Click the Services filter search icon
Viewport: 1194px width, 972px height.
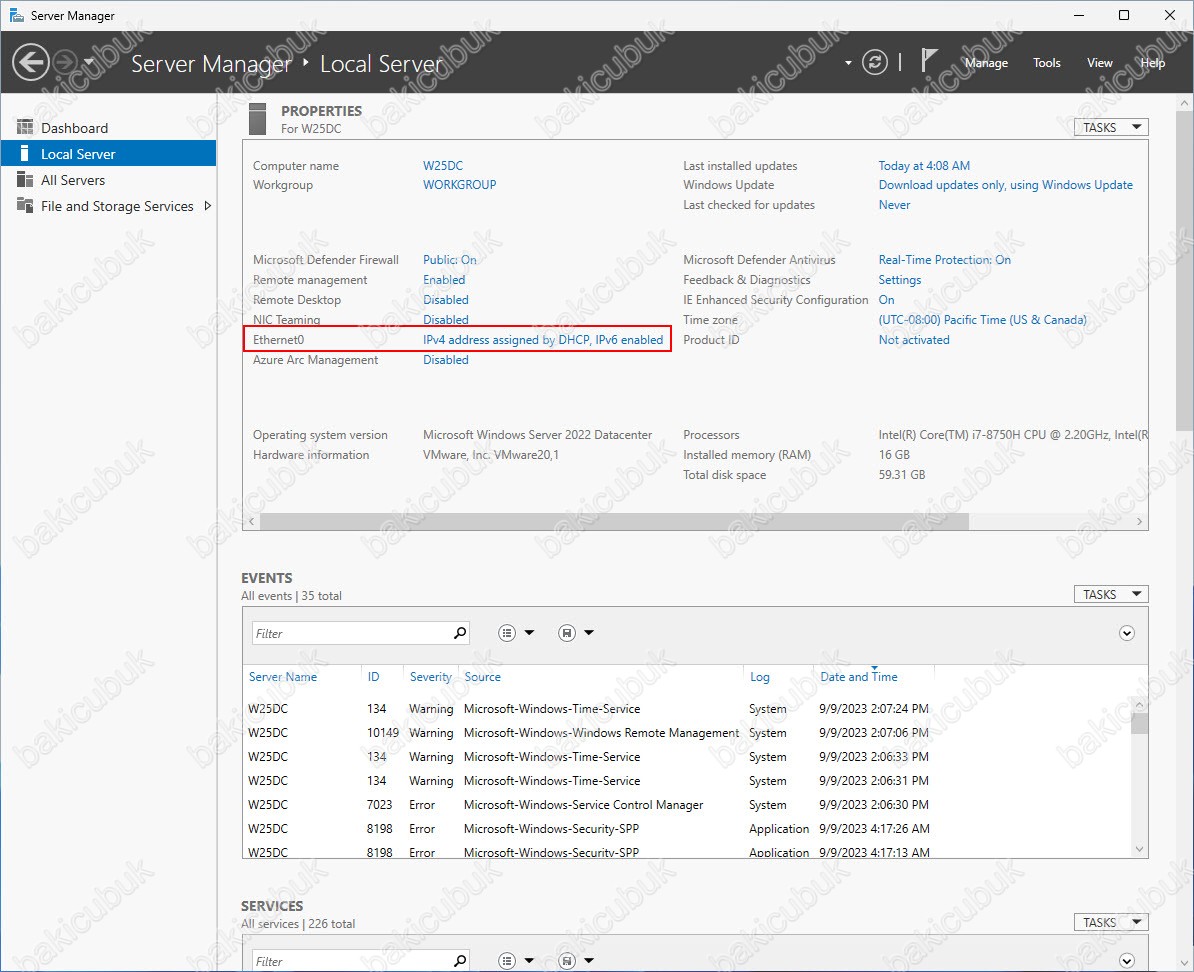pyautogui.click(x=459, y=961)
